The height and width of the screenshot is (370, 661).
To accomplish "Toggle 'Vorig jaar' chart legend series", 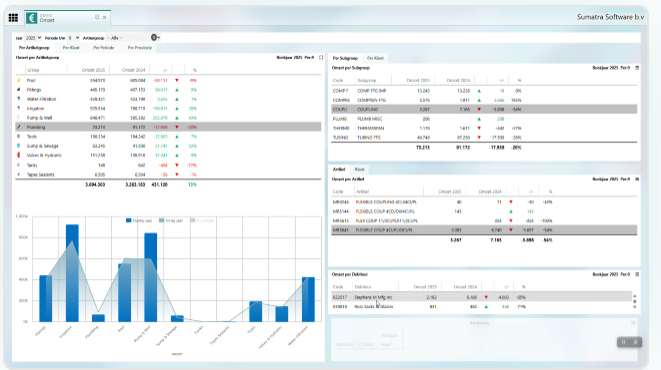I will pos(171,220).
